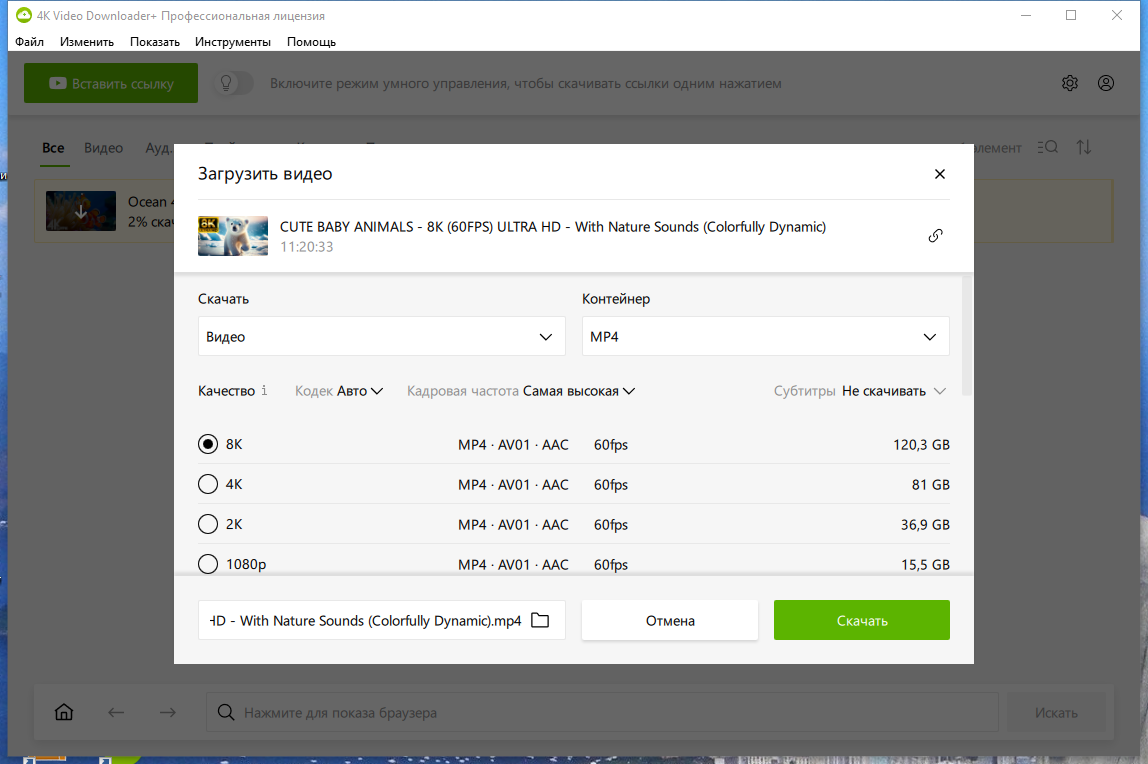Click the video duration 11:20:33
The height and width of the screenshot is (764, 1148).
pyautogui.click(x=306, y=247)
